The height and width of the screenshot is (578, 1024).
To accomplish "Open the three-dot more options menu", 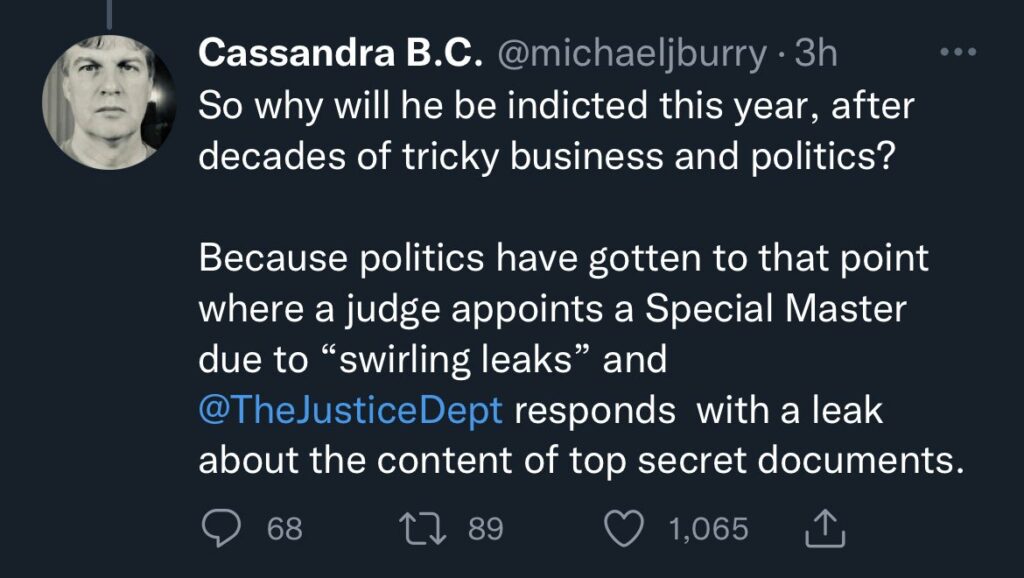I will (x=959, y=53).
